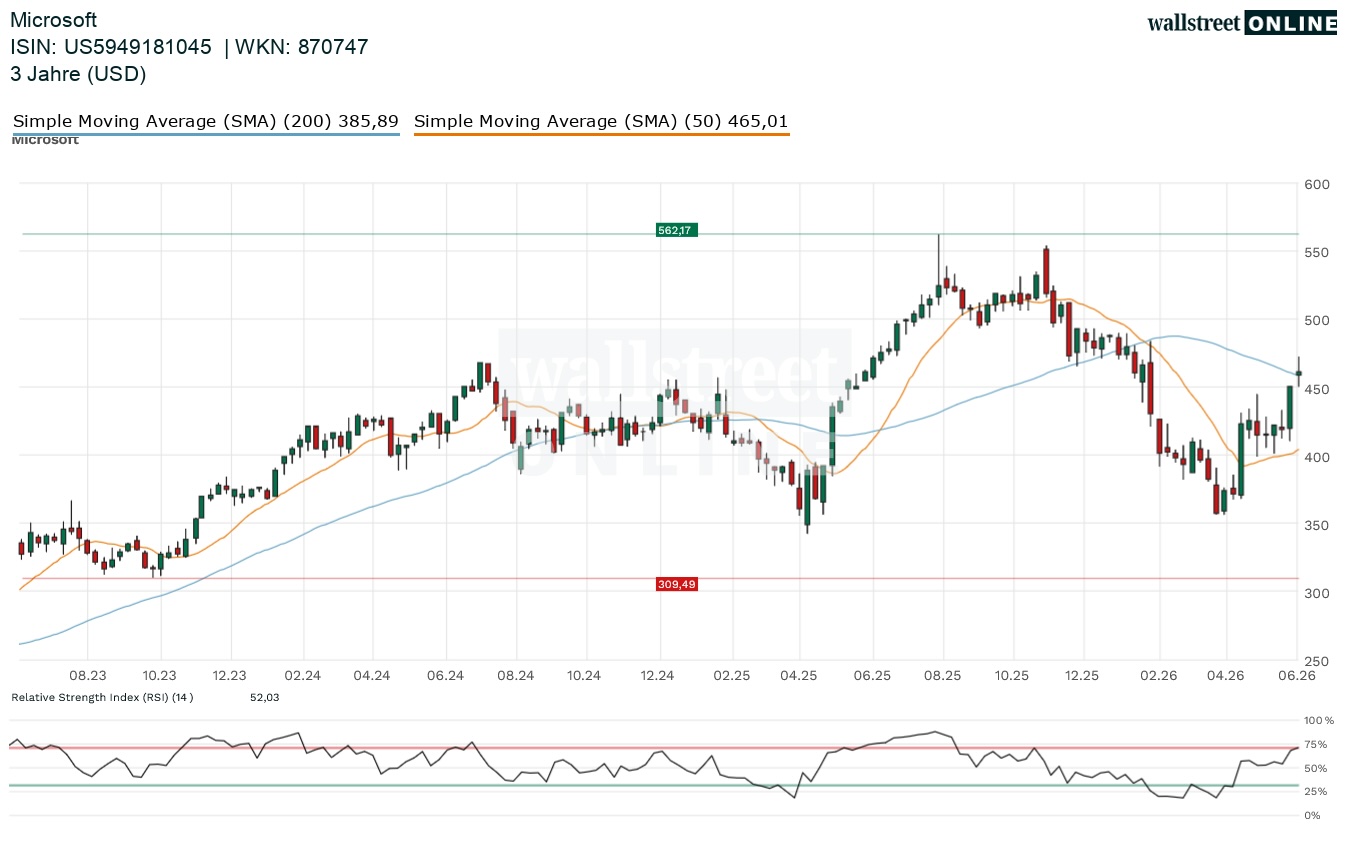Click the 25% RSI axis label
This screenshot has height=843, width=1349.
tap(1316, 792)
